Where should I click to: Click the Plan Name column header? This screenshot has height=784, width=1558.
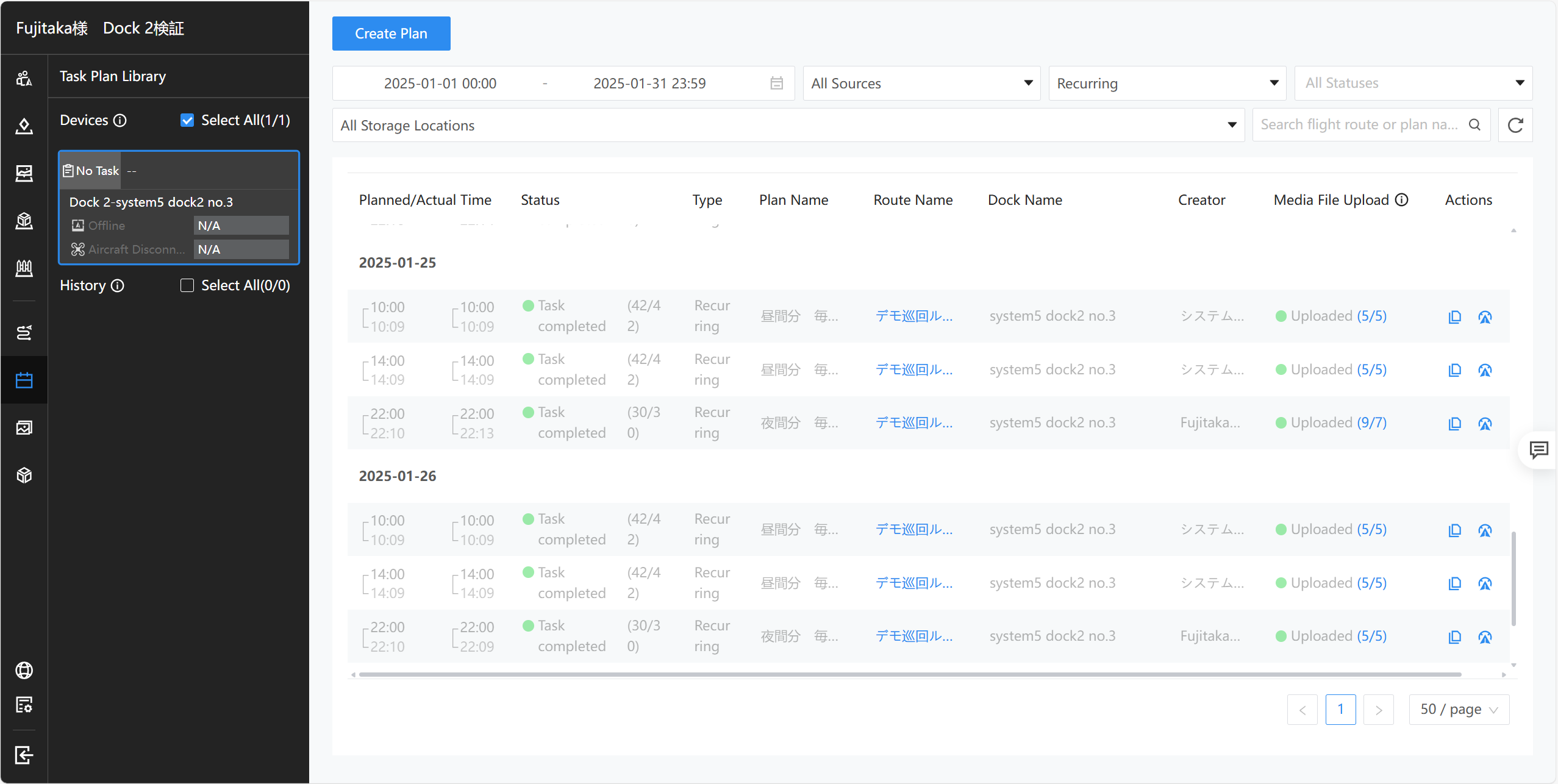pos(793,201)
